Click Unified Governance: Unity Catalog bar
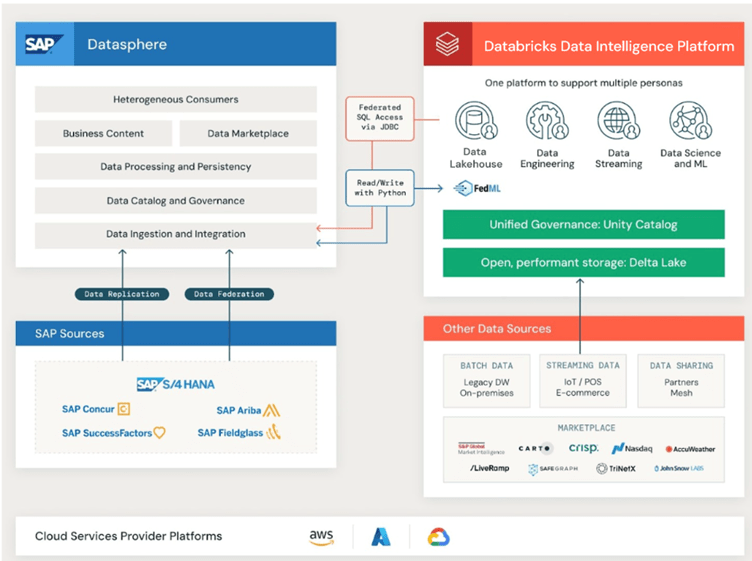This screenshot has height=561, width=752. [x=584, y=224]
